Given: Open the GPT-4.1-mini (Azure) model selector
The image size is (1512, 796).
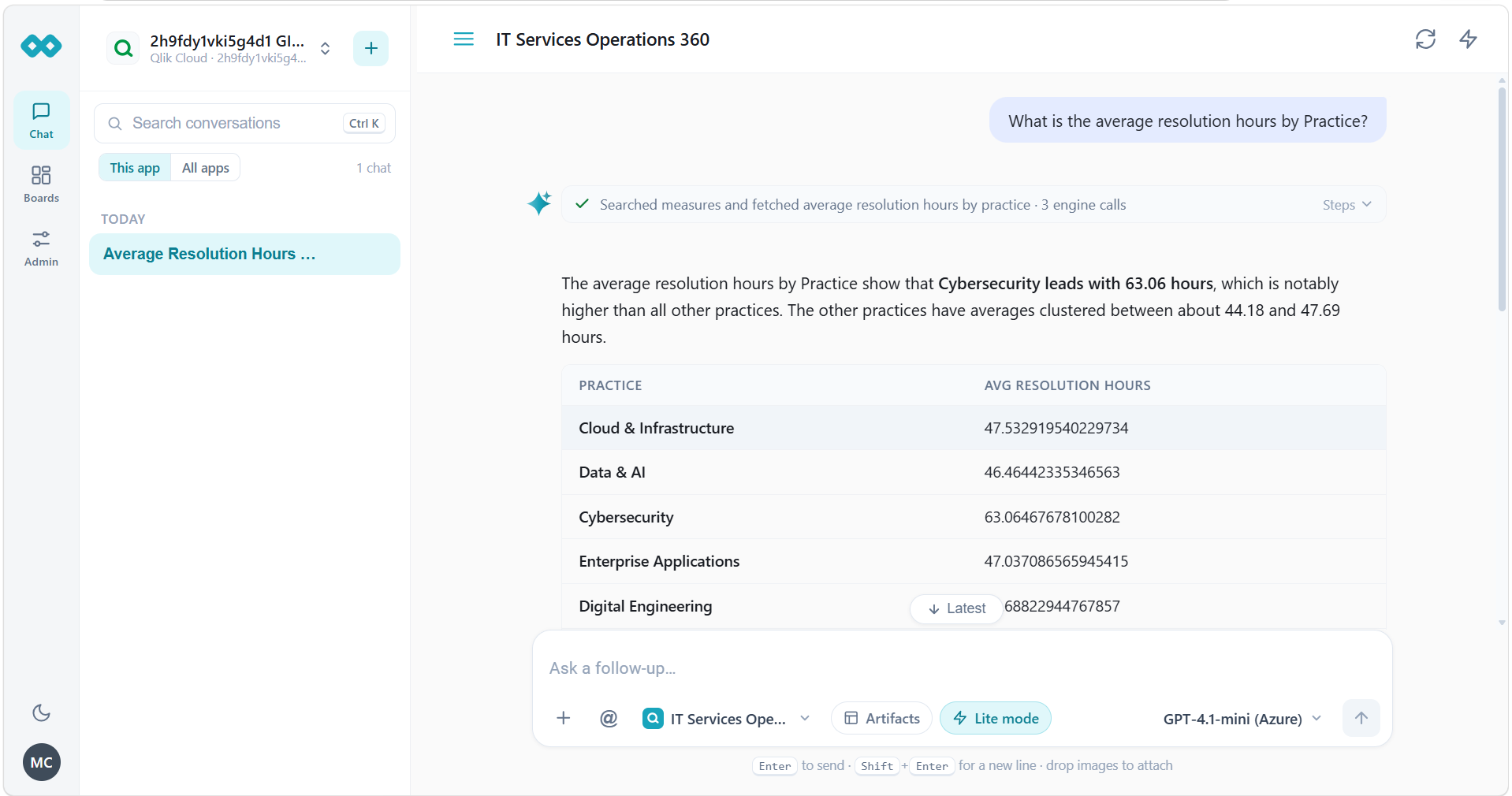Looking at the screenshot, I should tap(1242, 719).
